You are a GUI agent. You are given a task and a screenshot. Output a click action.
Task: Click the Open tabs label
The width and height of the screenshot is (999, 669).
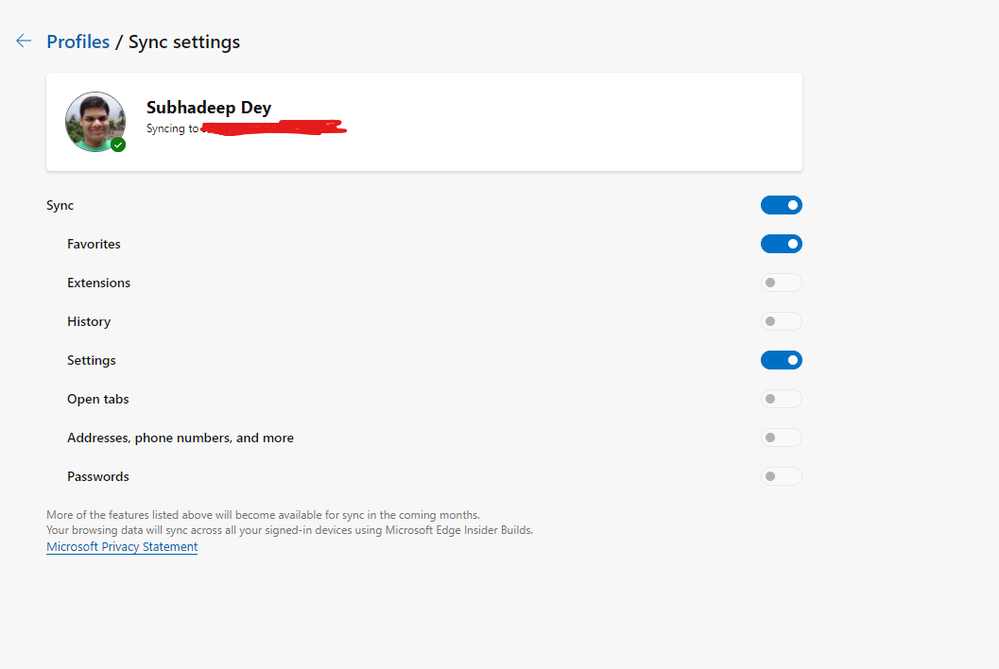click(97, 399)
